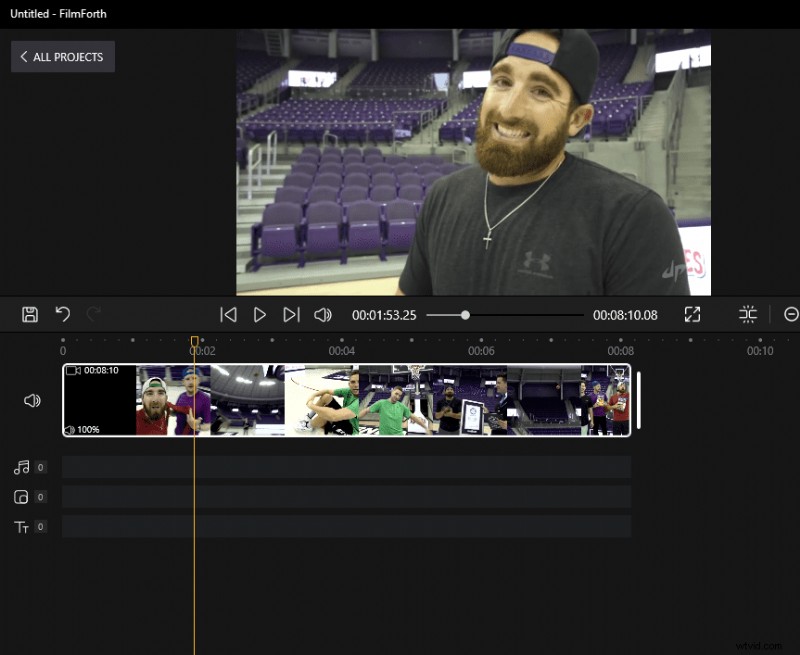Toggle fullscreen preview mode
The image size is (800, 655).
point(692,314)
